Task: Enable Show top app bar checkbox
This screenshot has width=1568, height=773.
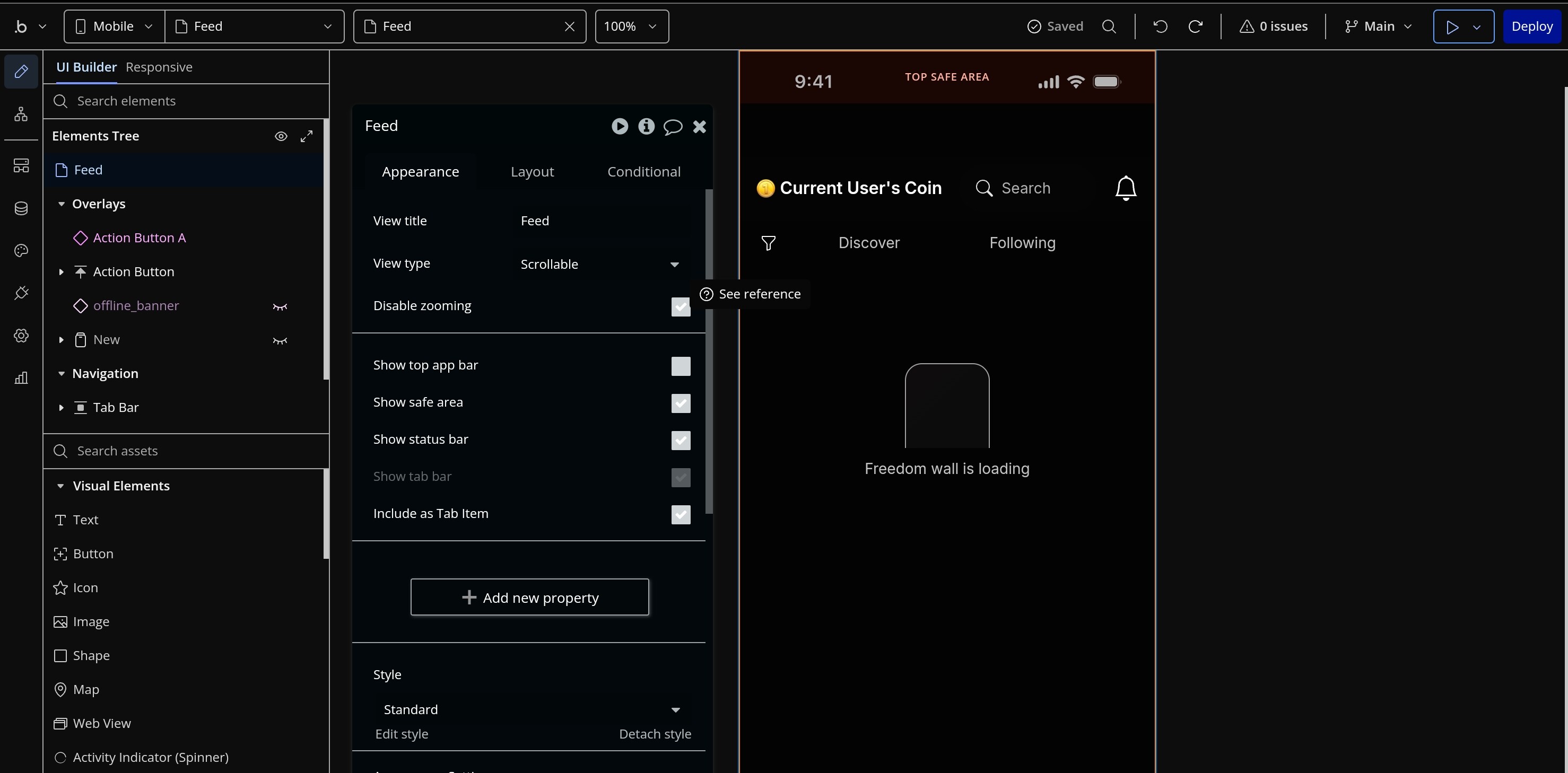Action: [x=681, y=366]
